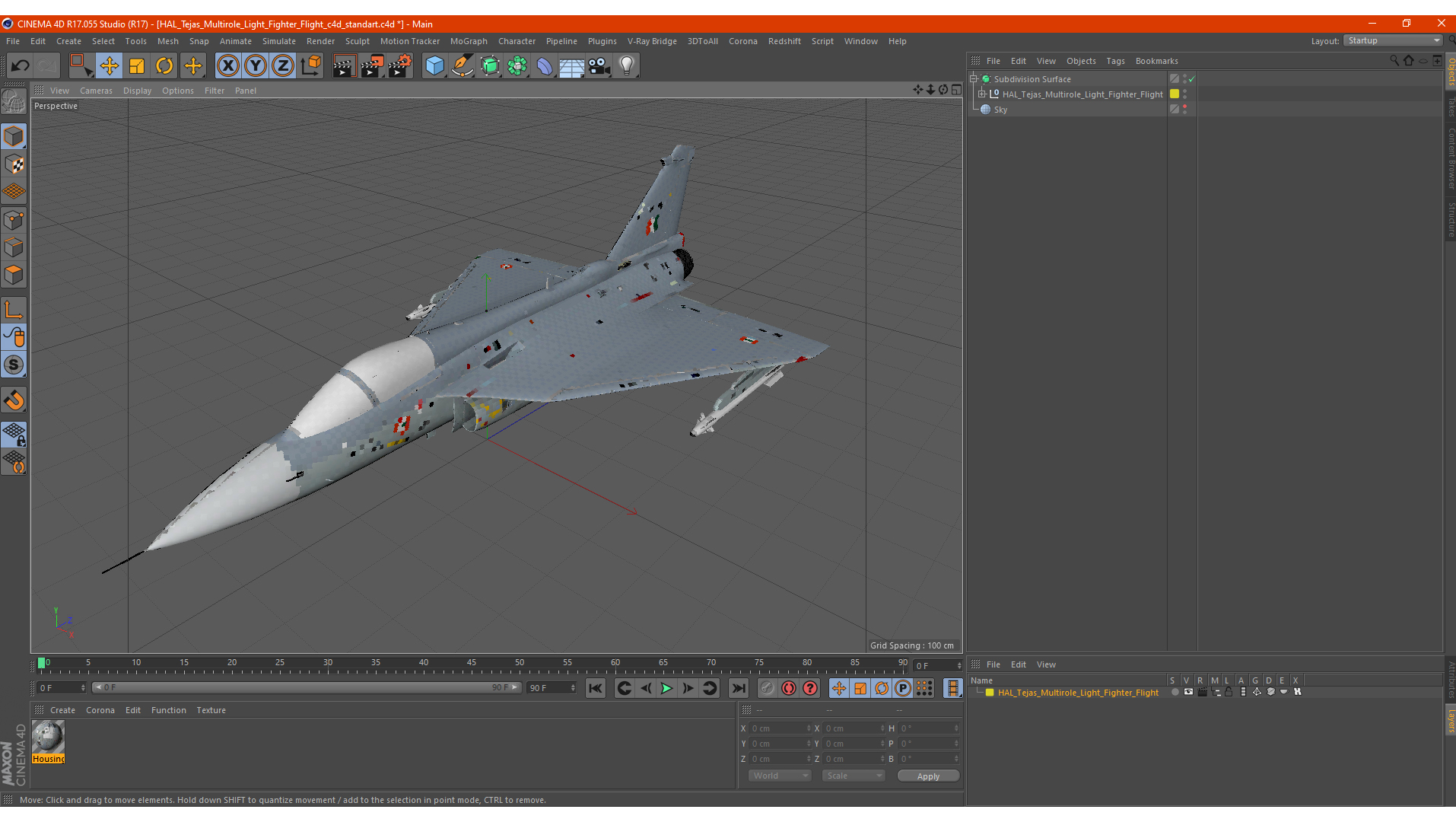
Task: Expand the HAL_Tejas object hierarchy
Action: point(982,94)
